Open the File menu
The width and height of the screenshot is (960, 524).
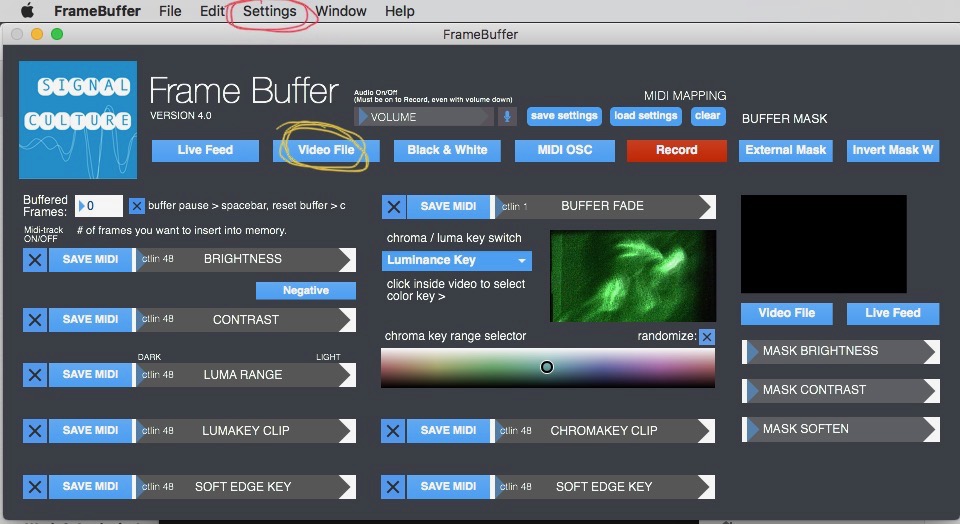click(170, 11)
